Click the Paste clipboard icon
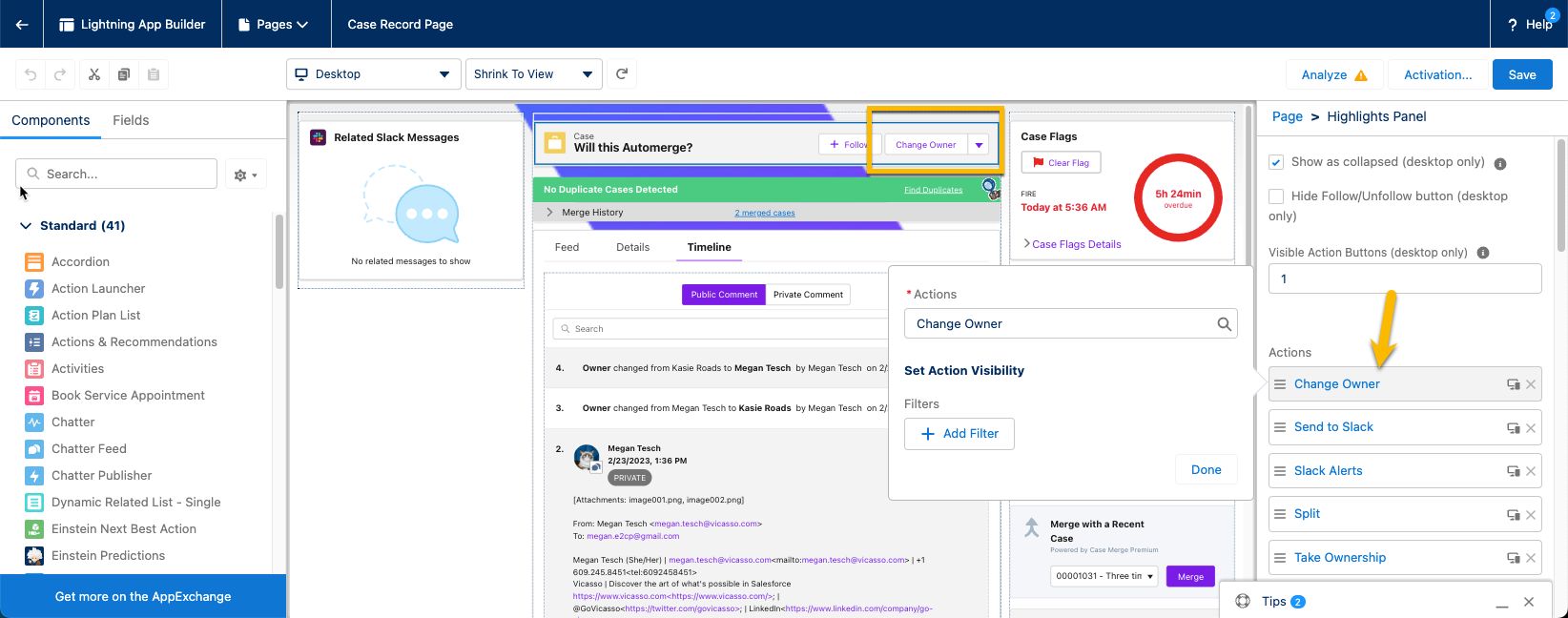The height and width of the screenshot is (618, 1568). pos(154,74)
